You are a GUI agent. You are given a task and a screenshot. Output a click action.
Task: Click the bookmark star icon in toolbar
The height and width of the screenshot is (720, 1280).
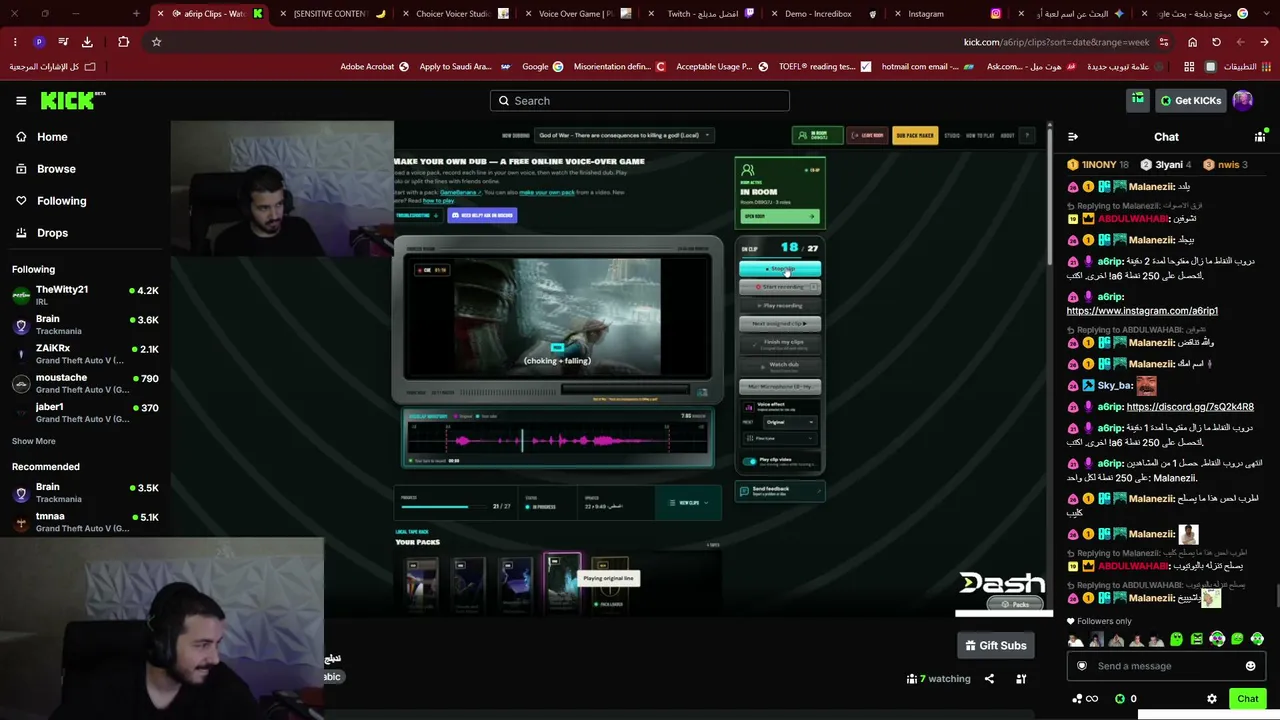point(156,42)
